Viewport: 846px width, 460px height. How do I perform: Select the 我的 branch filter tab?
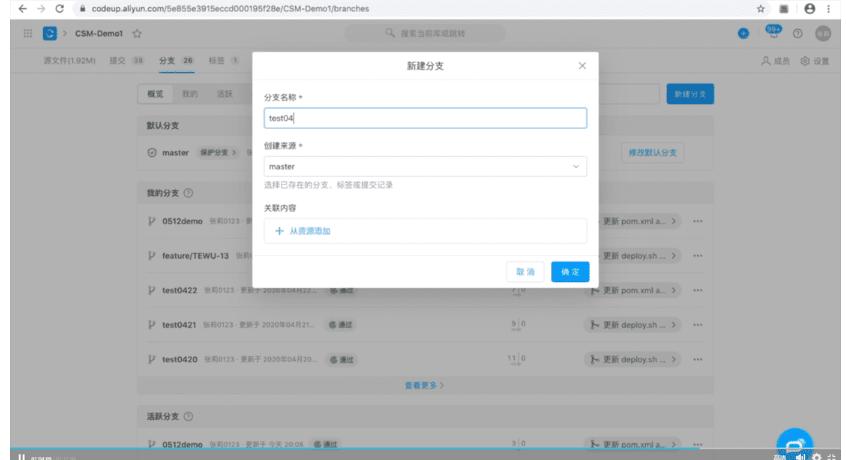coord(189,94)
